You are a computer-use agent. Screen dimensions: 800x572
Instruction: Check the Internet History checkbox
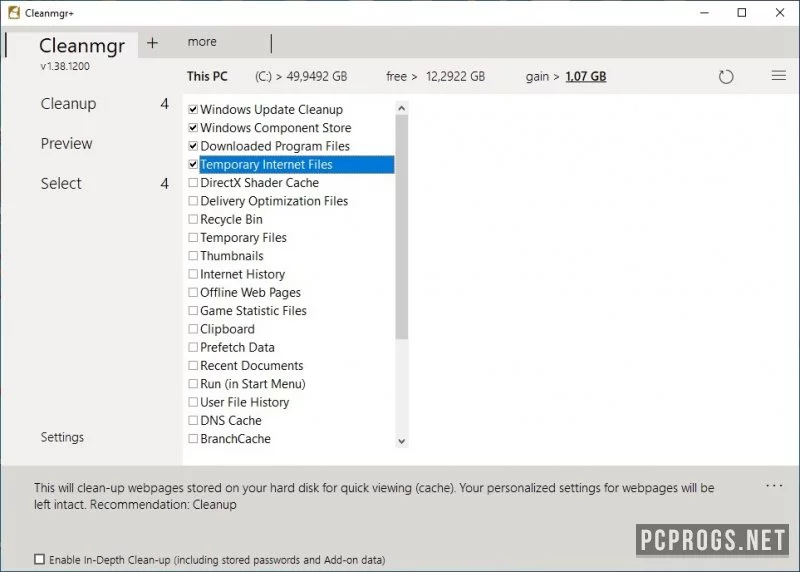point(193,274)
